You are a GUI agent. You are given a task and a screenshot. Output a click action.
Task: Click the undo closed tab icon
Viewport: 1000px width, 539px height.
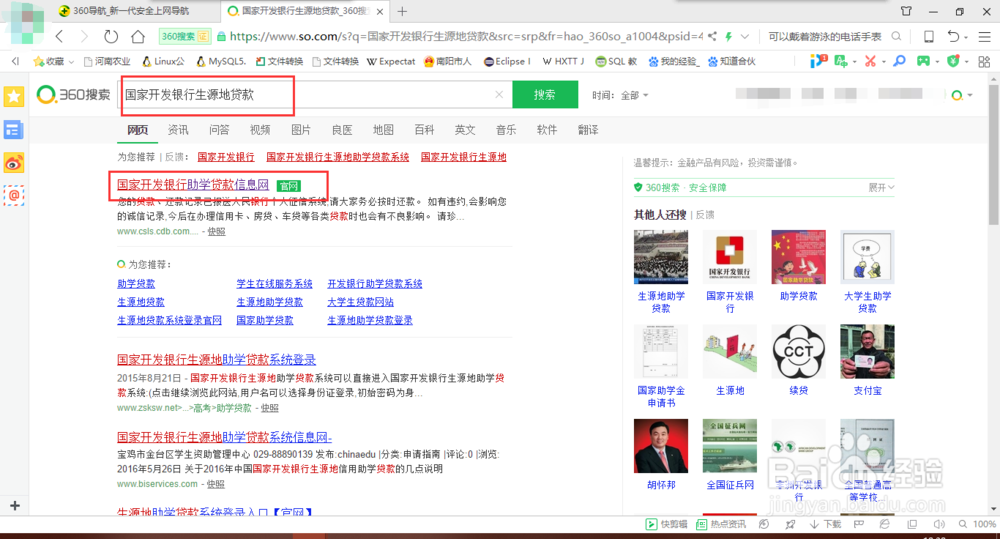tap(953, 36)
